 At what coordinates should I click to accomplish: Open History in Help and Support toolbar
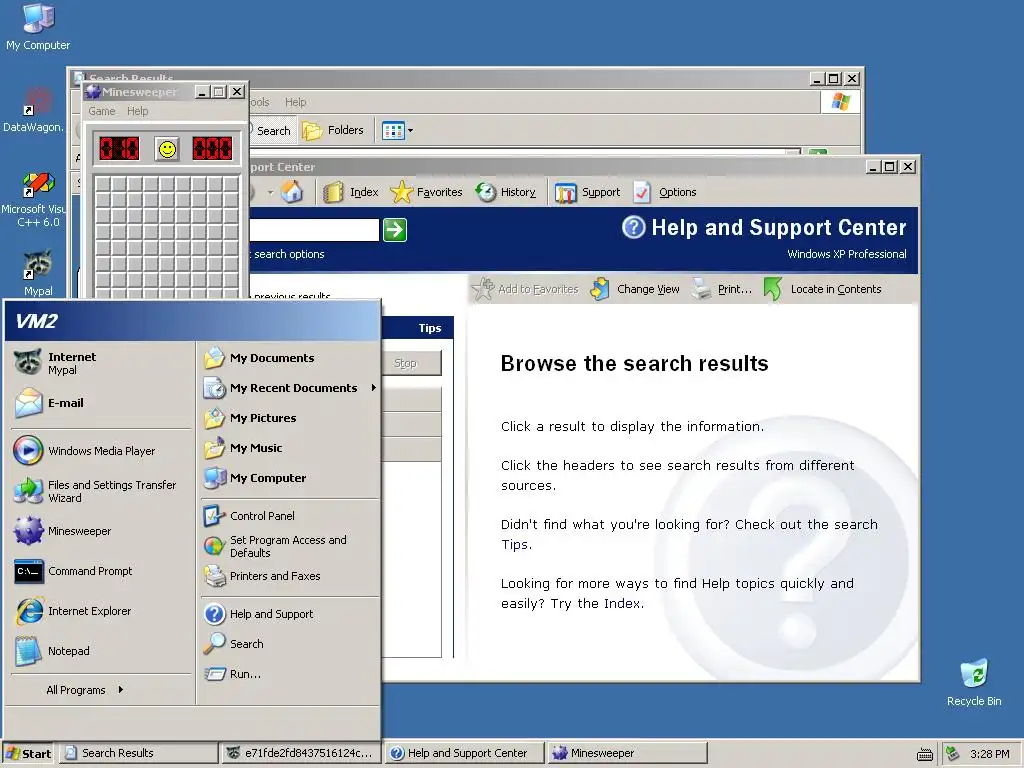click(505, 192)
